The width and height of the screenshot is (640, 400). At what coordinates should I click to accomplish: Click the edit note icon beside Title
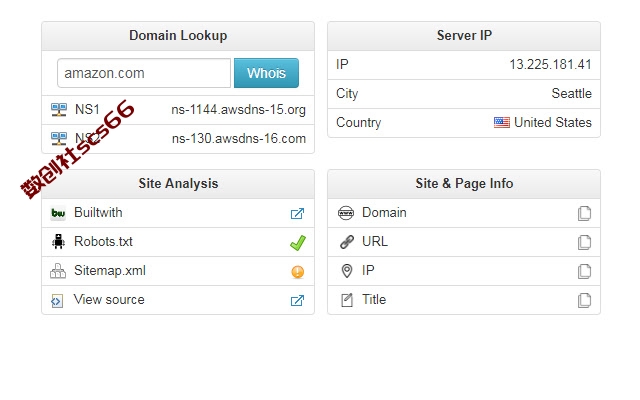click(347, 300)
